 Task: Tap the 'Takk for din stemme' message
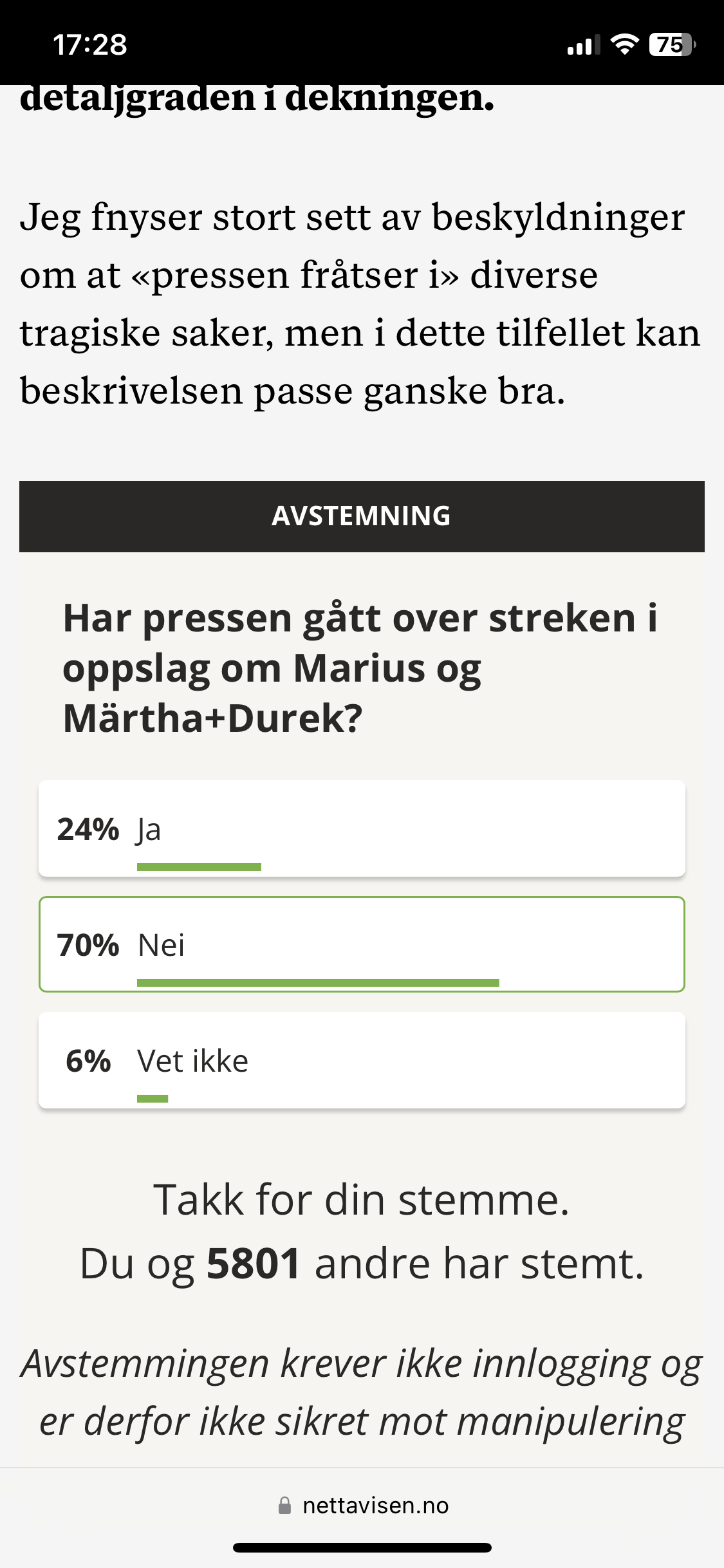pyautogui.click(x=362, y=1200)
